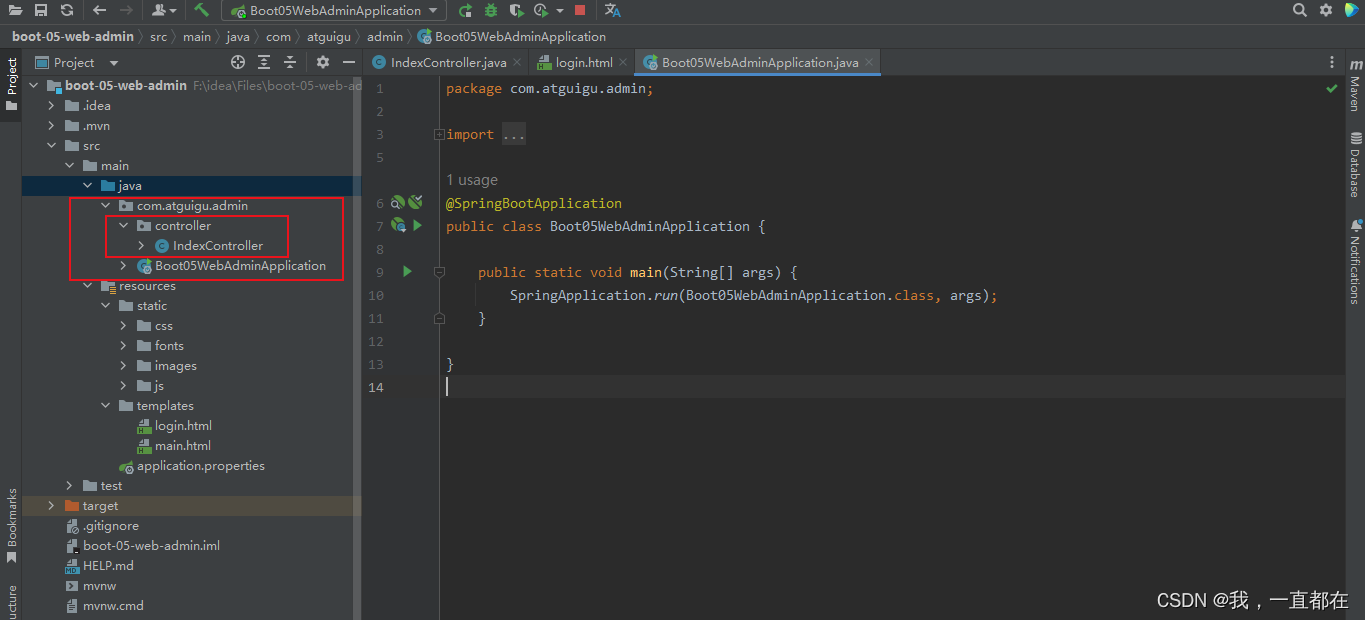Click the 'atguigu' breadcrumb segment
Image resolution: width=1365 pixels, height=620 pixels.
click(x=329, y=37)
